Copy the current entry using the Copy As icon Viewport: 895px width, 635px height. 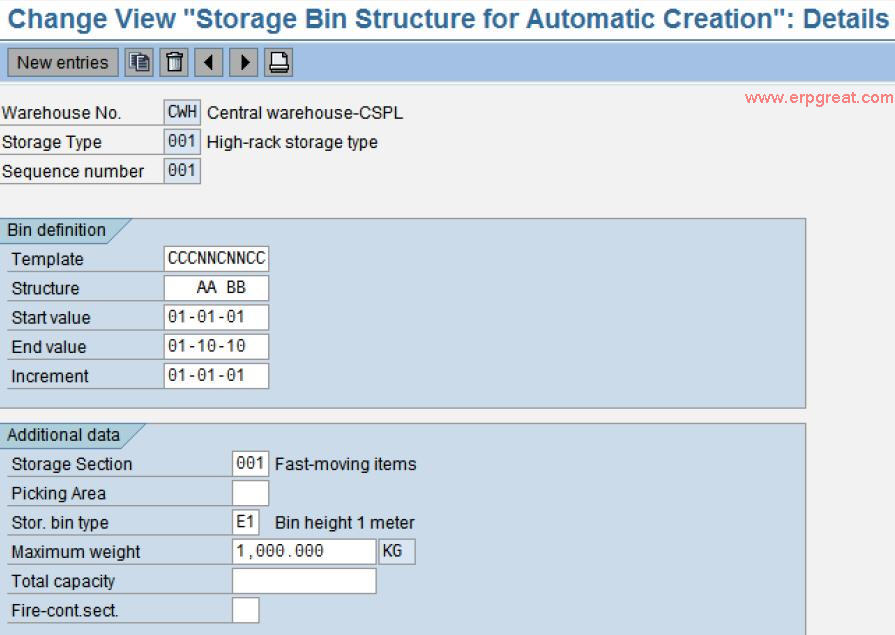point(139,62)
